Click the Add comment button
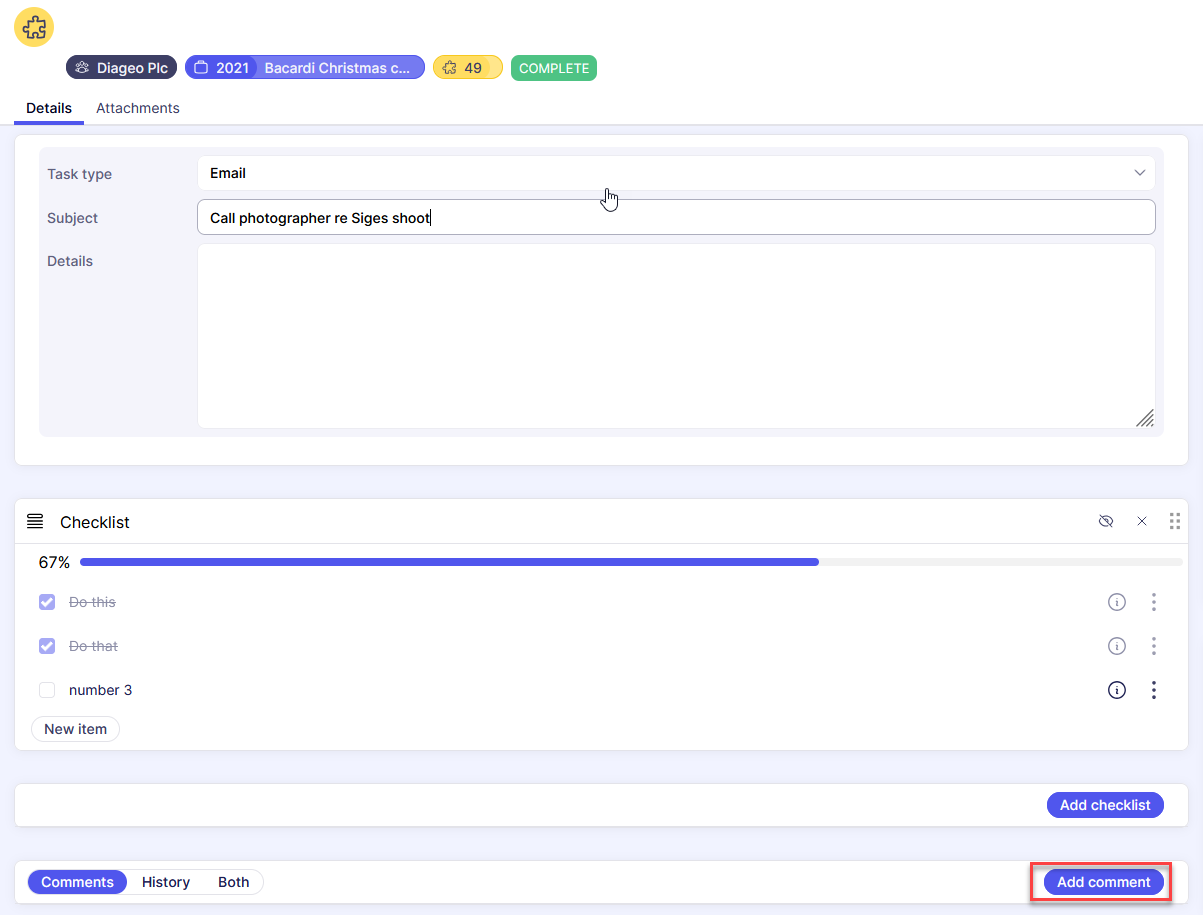The image size is (1203, 915). (x=1103, y=882)
